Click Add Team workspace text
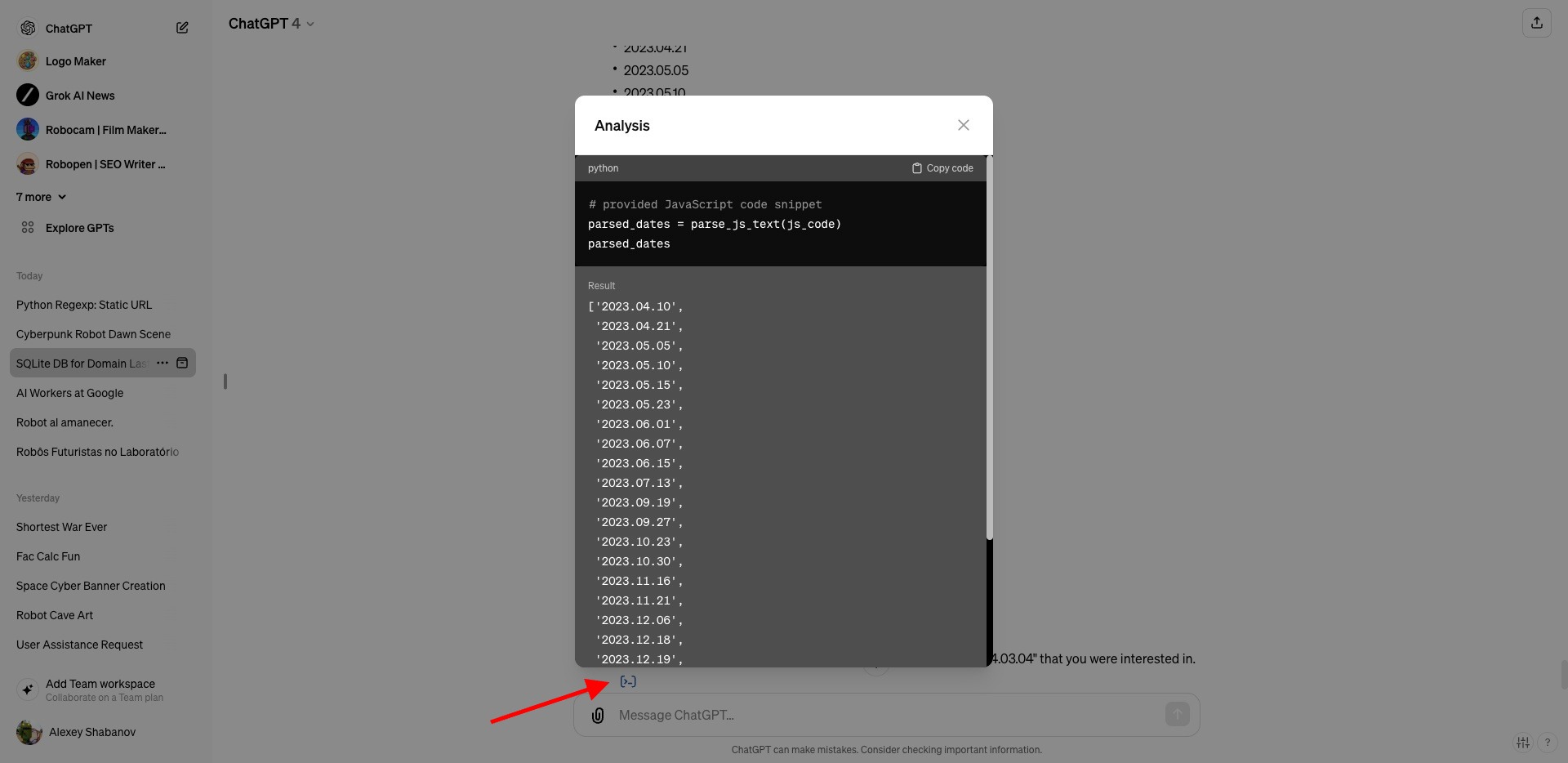The height and width of the screenshot is (763, 1568). click(100, 684)
